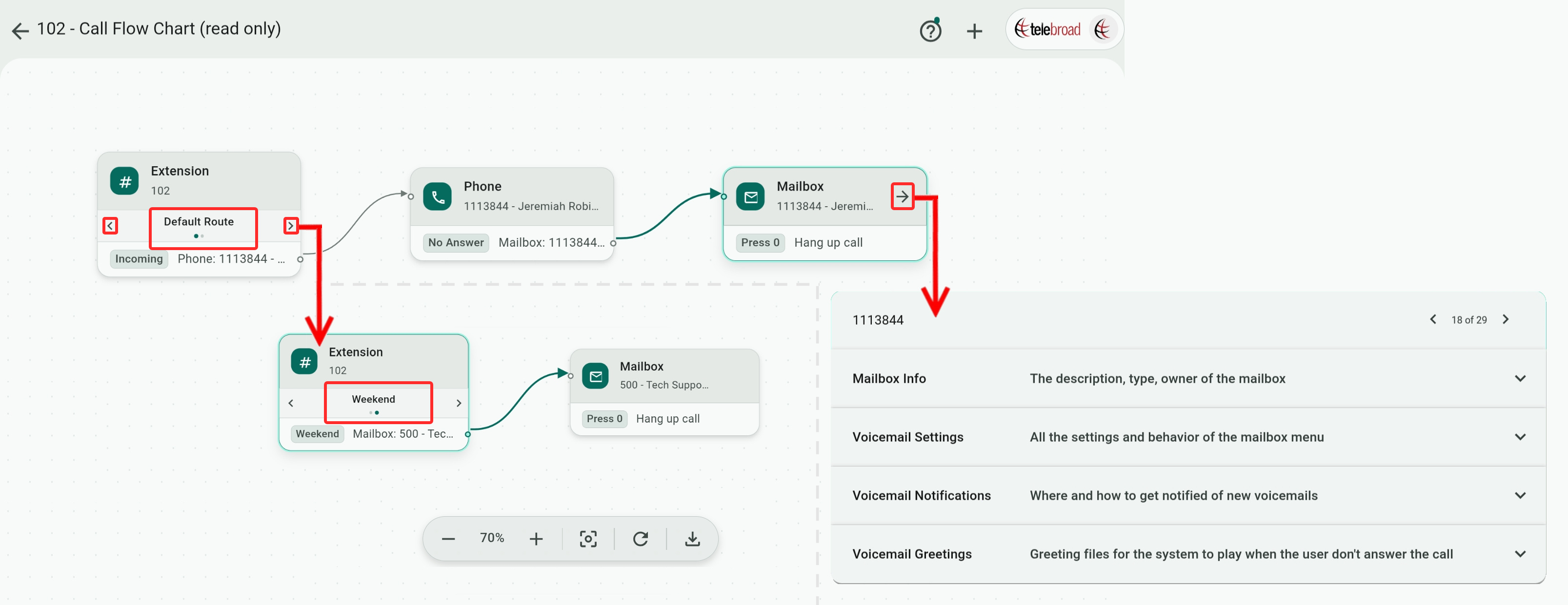
Task: Go to previous mailbox of 29
Action: point(1433,319)
